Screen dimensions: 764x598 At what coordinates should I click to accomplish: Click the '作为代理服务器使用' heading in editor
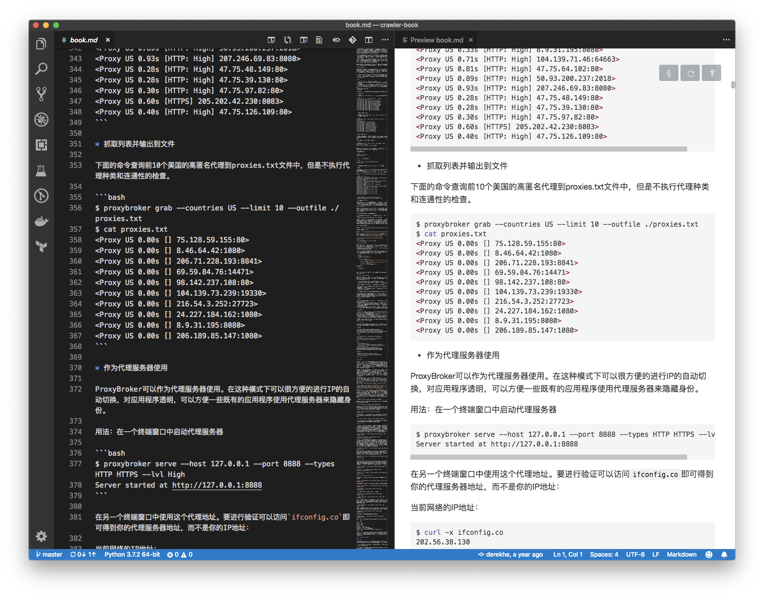tap(135, 368)
